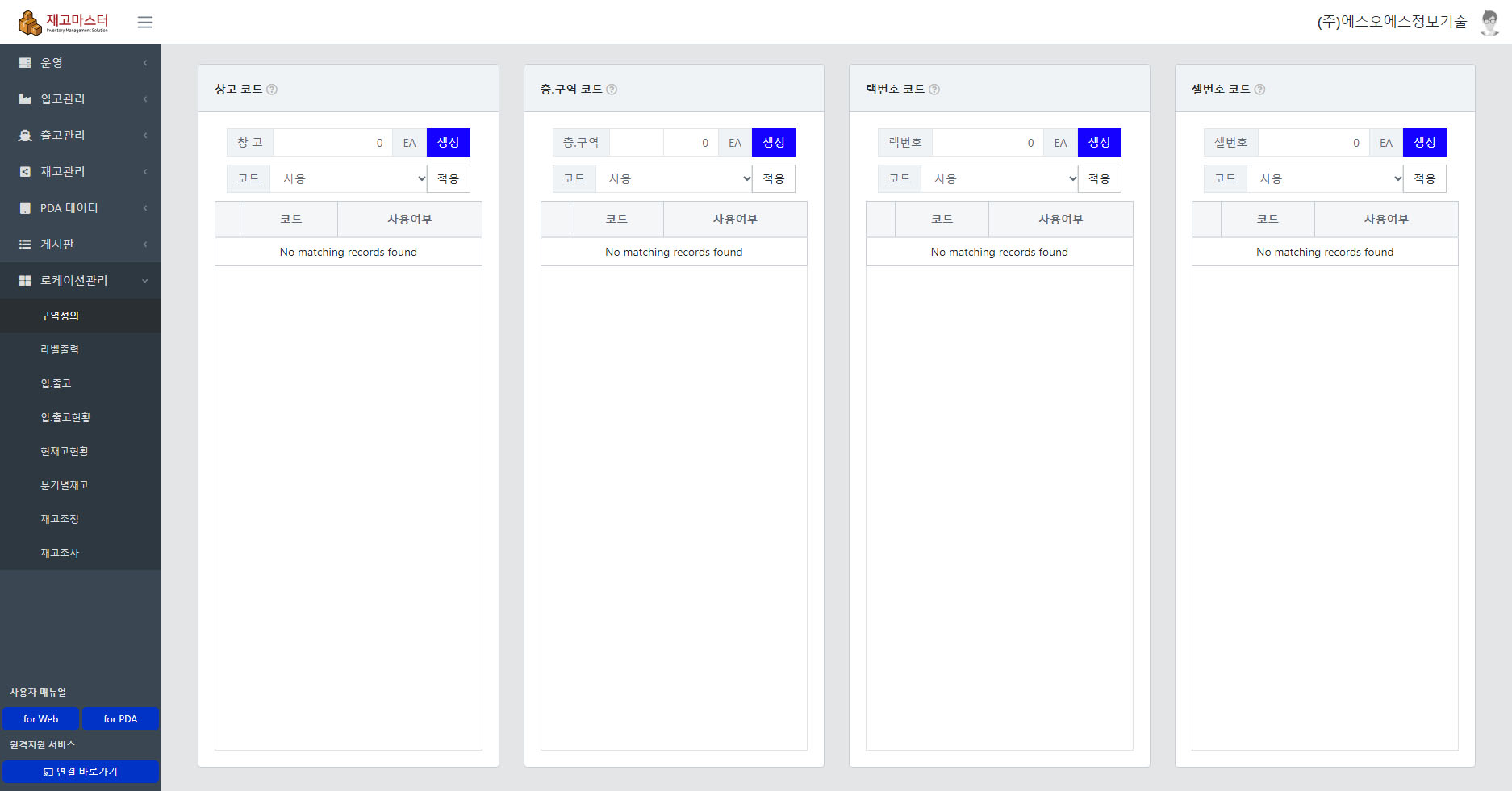Open 재고조정 submenu item
Screen dimensions: 1512x791
pyautogui.click(x=81, y=519)
